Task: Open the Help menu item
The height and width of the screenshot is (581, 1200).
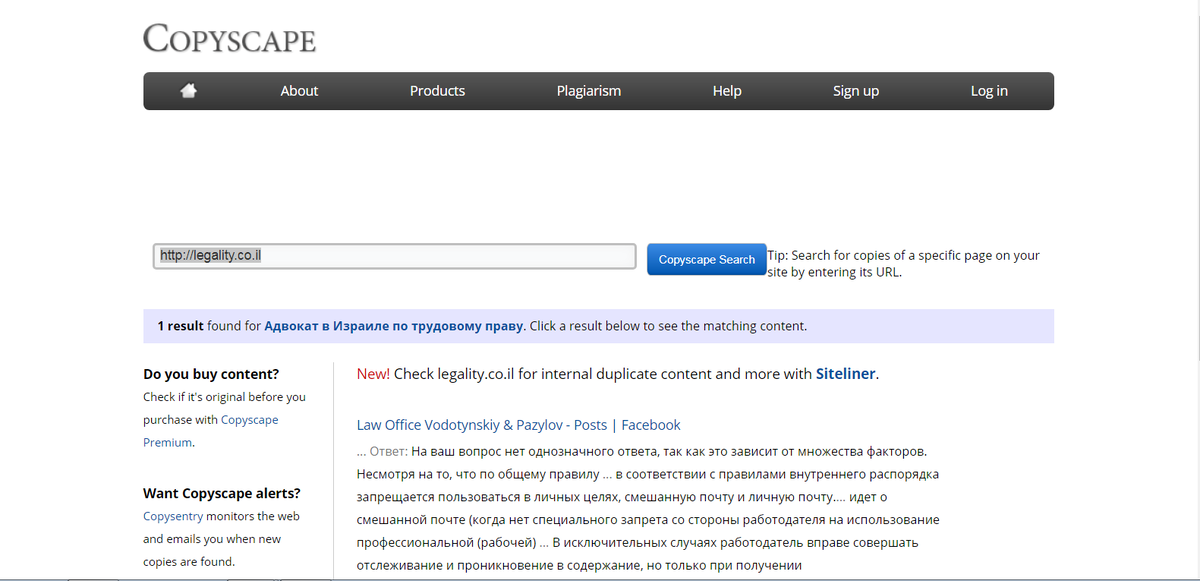Action: [727, 91]
